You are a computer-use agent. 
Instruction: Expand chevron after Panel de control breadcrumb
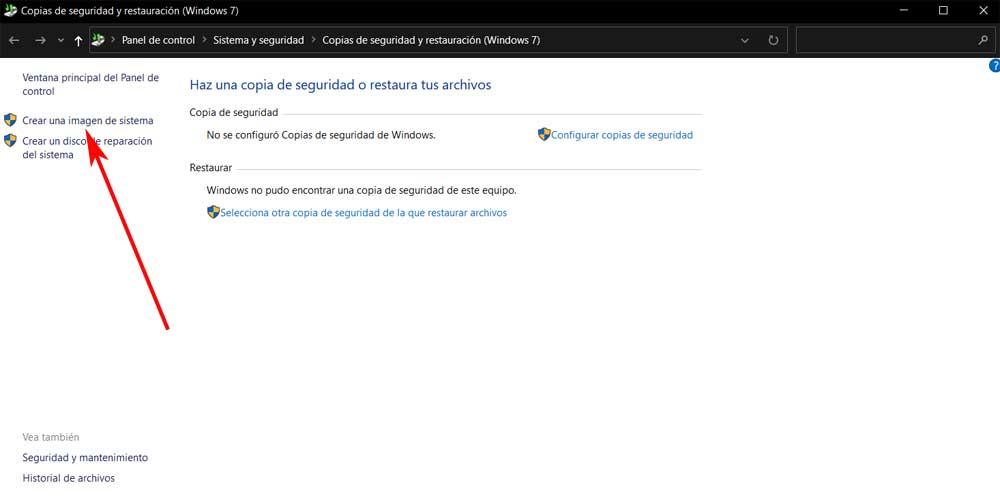coord(204,40)
